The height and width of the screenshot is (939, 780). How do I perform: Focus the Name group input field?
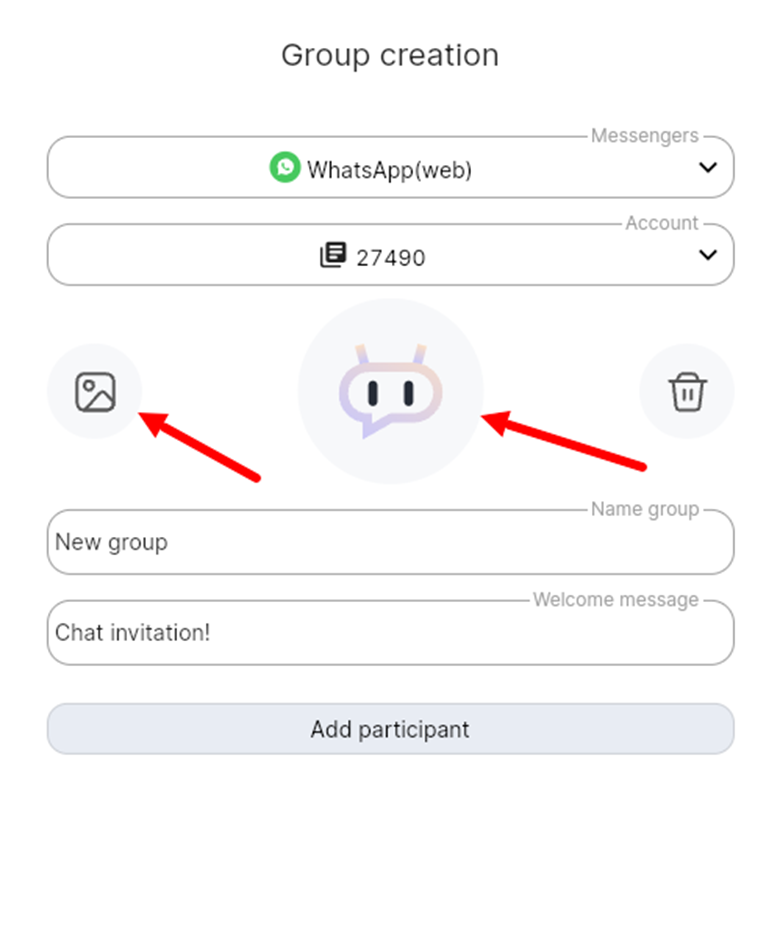coord(390,543)
